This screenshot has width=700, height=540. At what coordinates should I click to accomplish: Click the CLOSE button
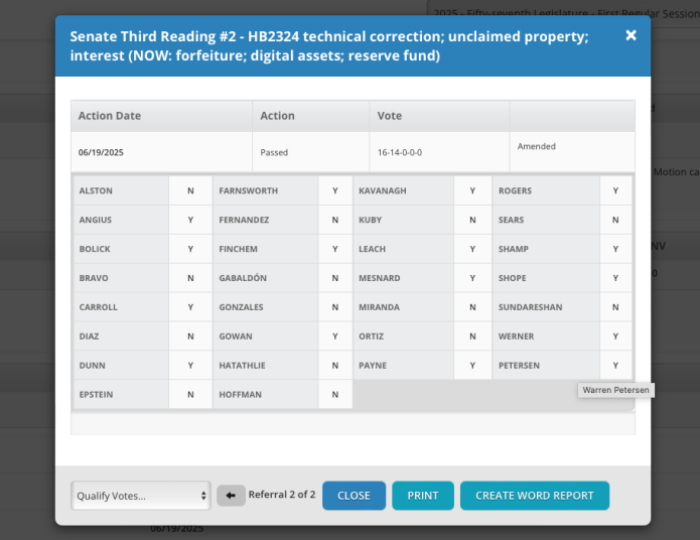354,495
